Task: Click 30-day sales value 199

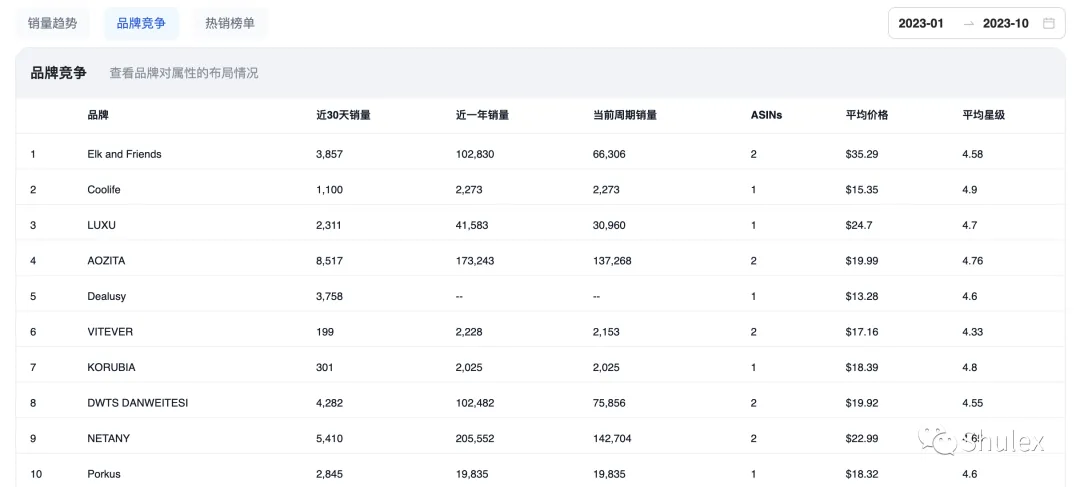Action: point(325,332)
